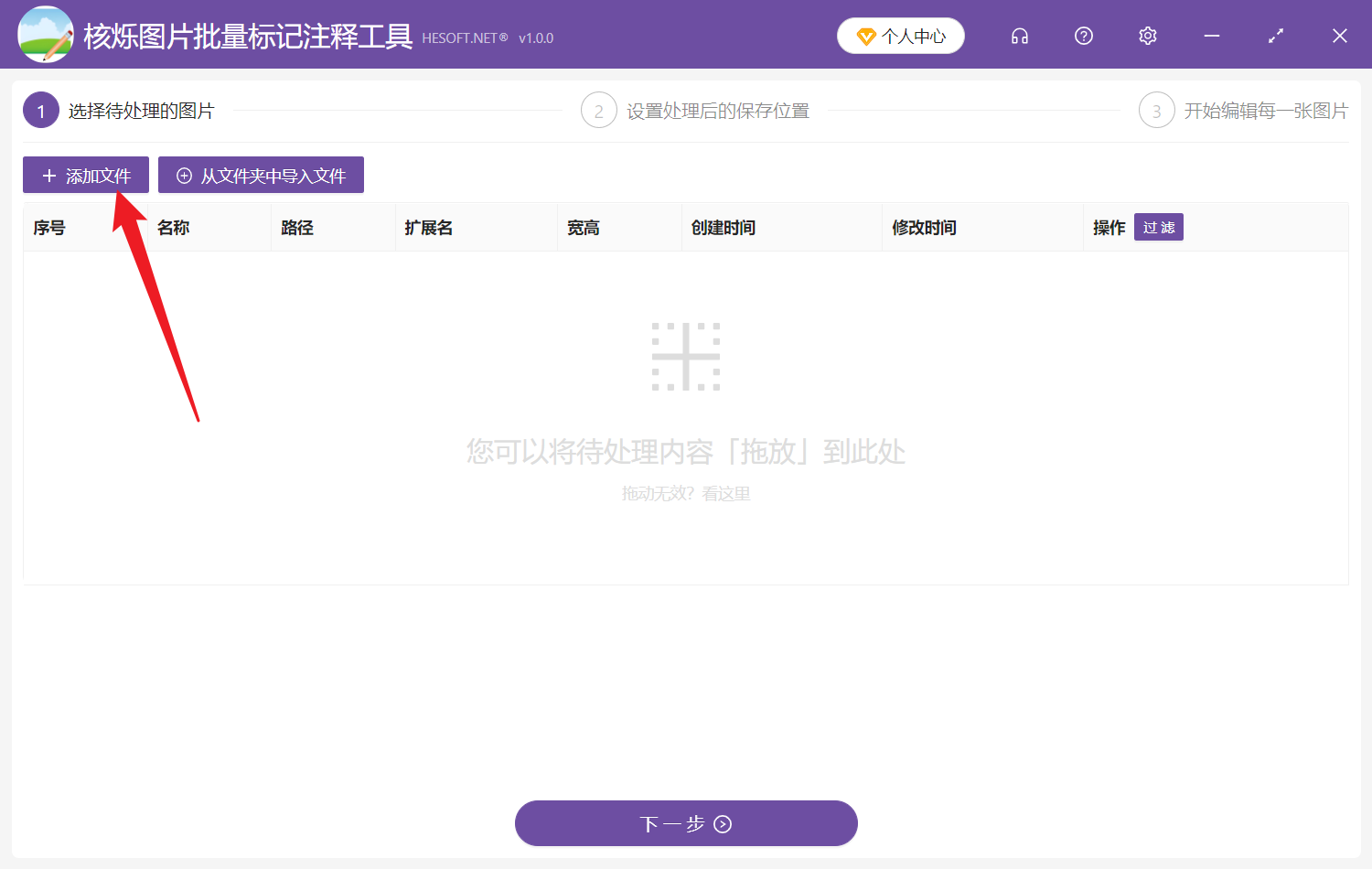This screenshot has height=869, width=1372.
Task: Select step 3 开始编辑每一张图片
Action: pos(1262,110)
